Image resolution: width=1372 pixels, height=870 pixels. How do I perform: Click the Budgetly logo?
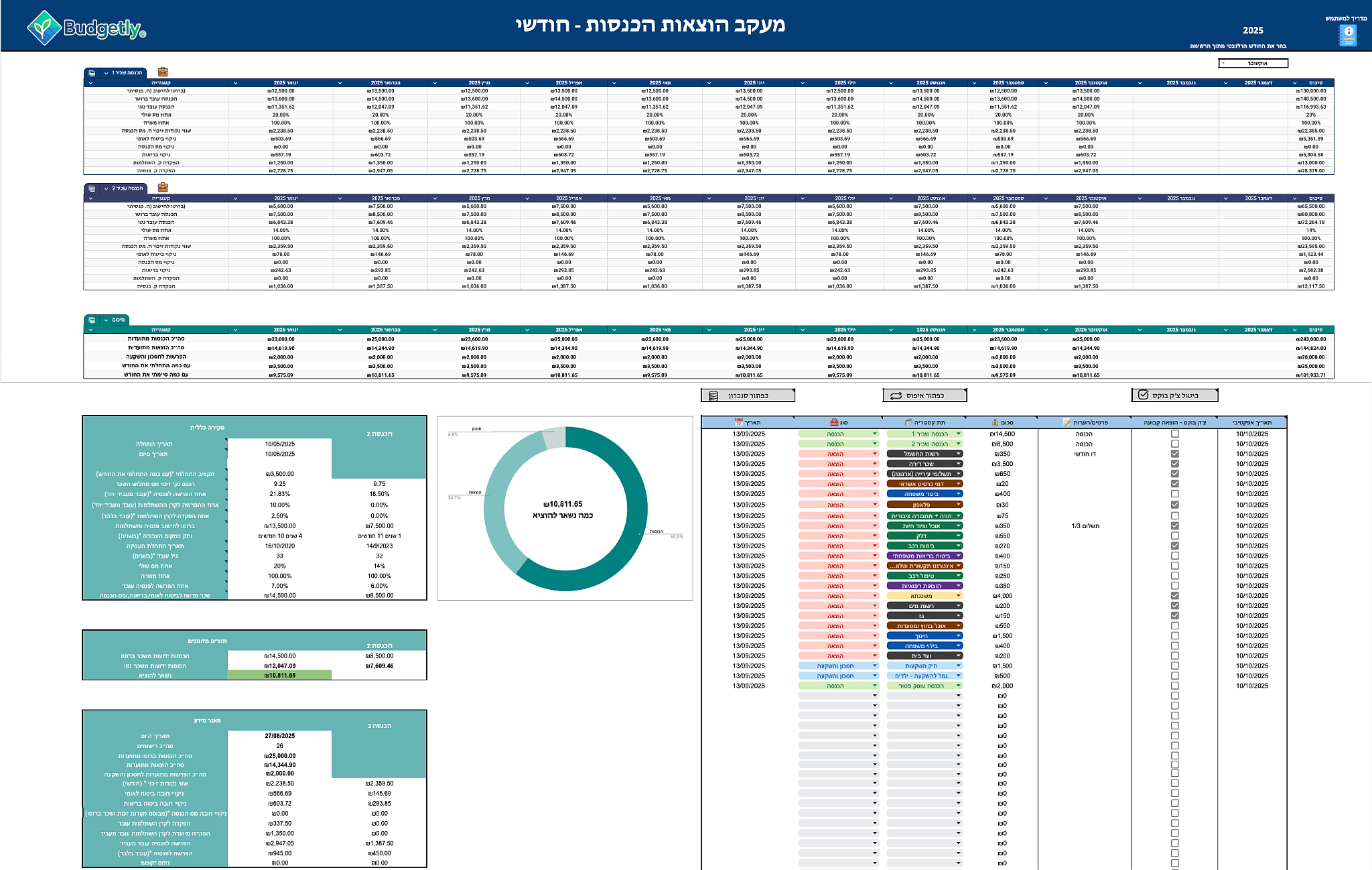coord(86,28)
